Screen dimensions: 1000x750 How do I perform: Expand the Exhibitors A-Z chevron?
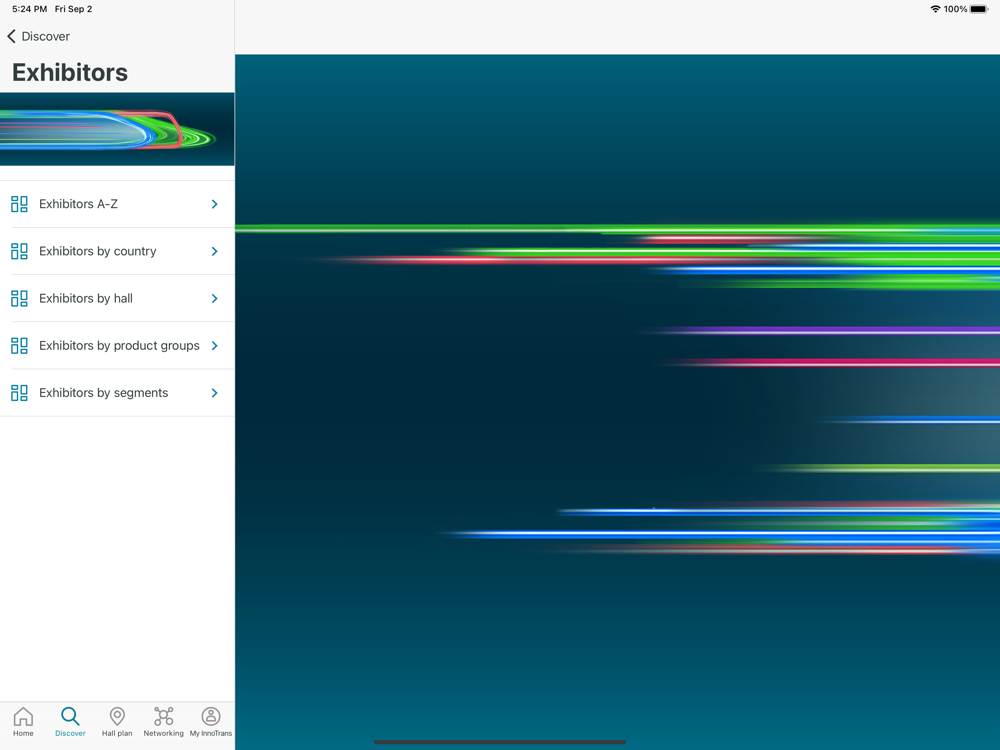pyautogui.click(x=214, y=204)
